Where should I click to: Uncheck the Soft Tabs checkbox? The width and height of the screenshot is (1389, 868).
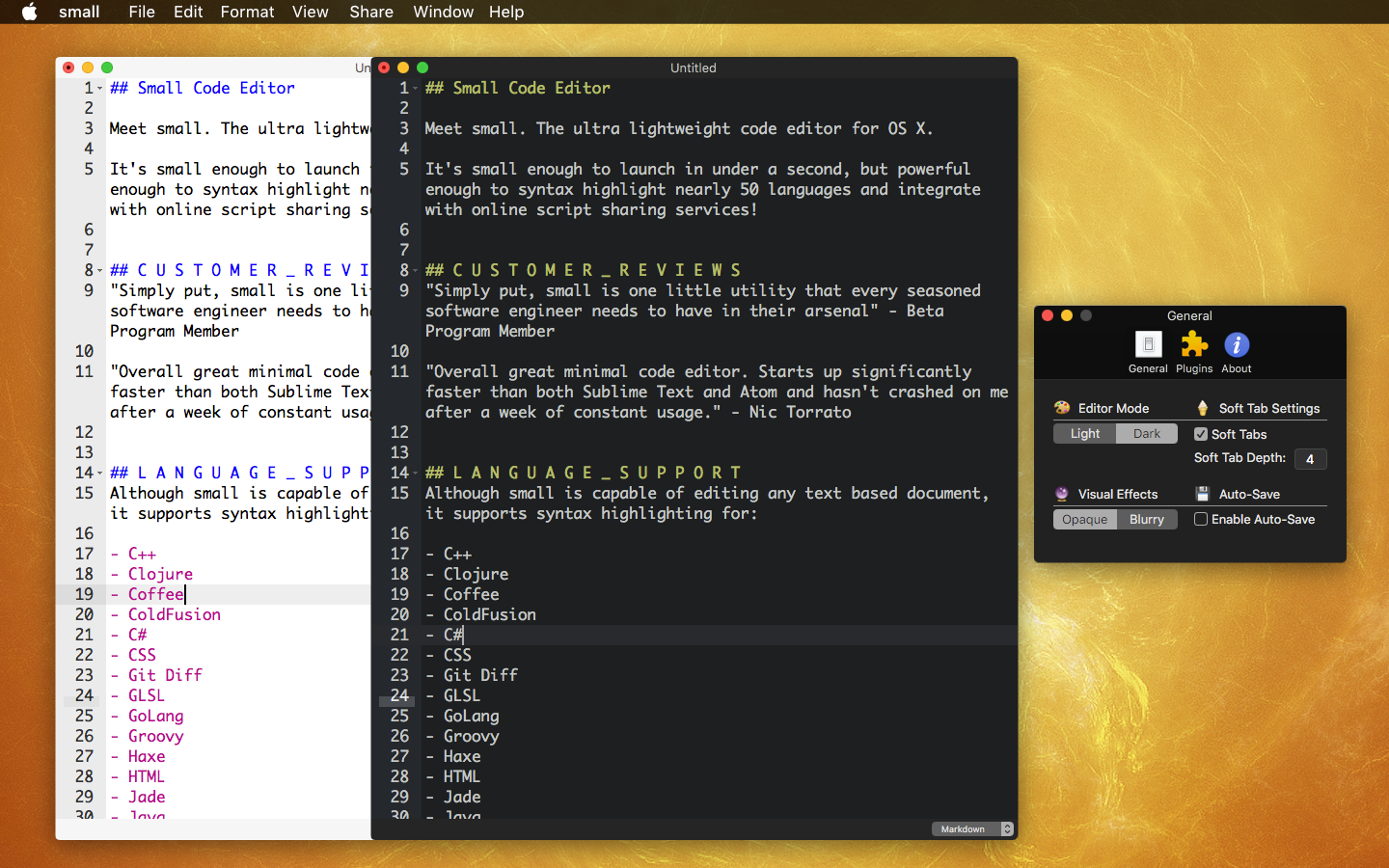coord(1201,434)
